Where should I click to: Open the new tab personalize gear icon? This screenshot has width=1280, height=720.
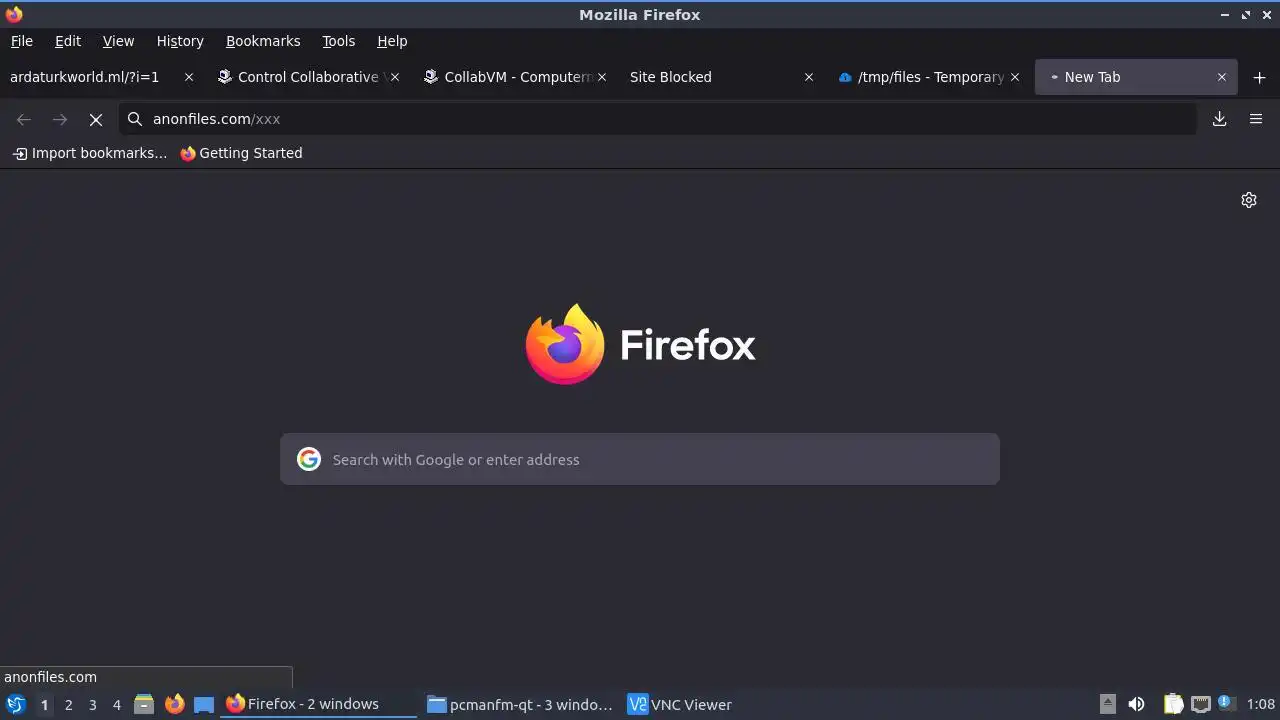click(x=1249, y=200)
